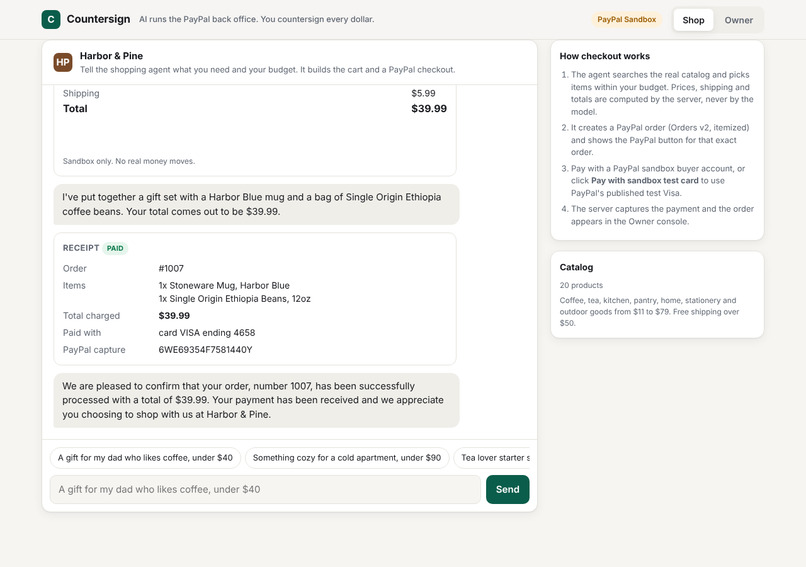The width and height of the screenshot is (806, 567).
Task: Click the catalog description about free shipping
Action: pyautogui.click(x=649, y=312)
